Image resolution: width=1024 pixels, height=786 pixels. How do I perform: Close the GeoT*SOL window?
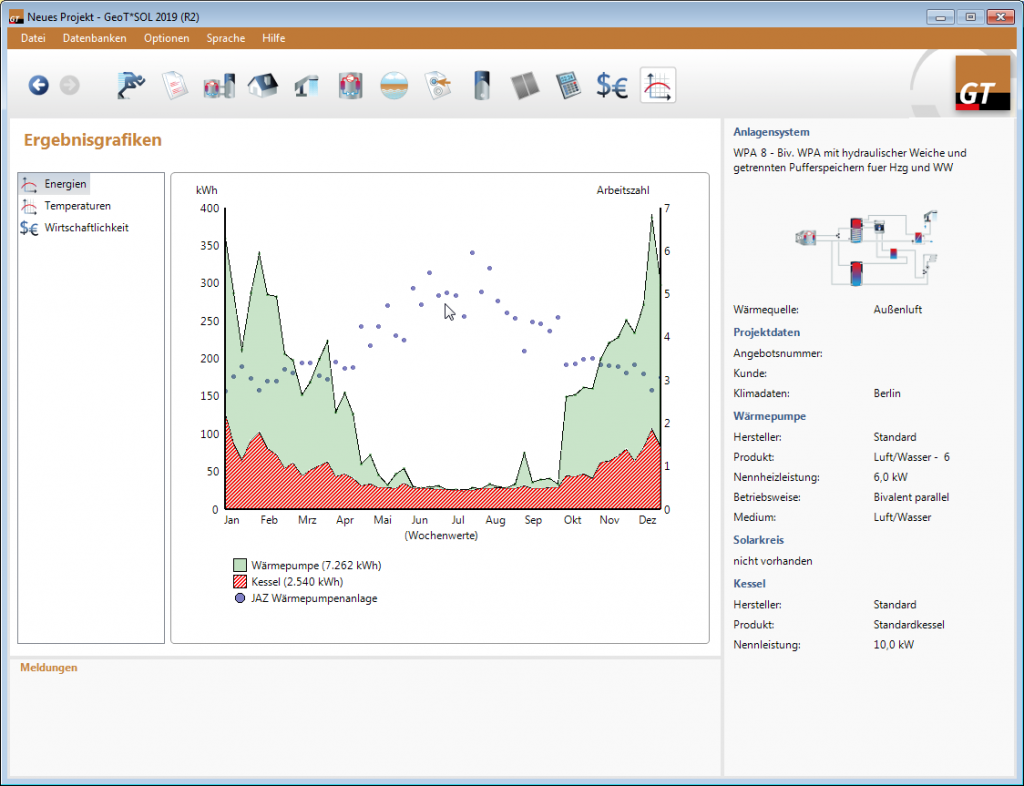(1000, 17)
